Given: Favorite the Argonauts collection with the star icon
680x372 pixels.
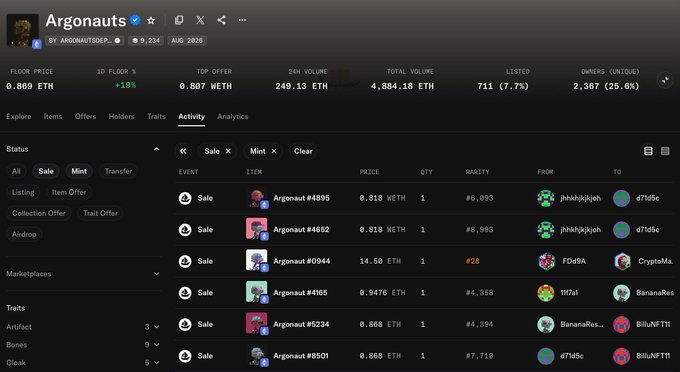Looking at the screenshot, I should coord(151,20).
